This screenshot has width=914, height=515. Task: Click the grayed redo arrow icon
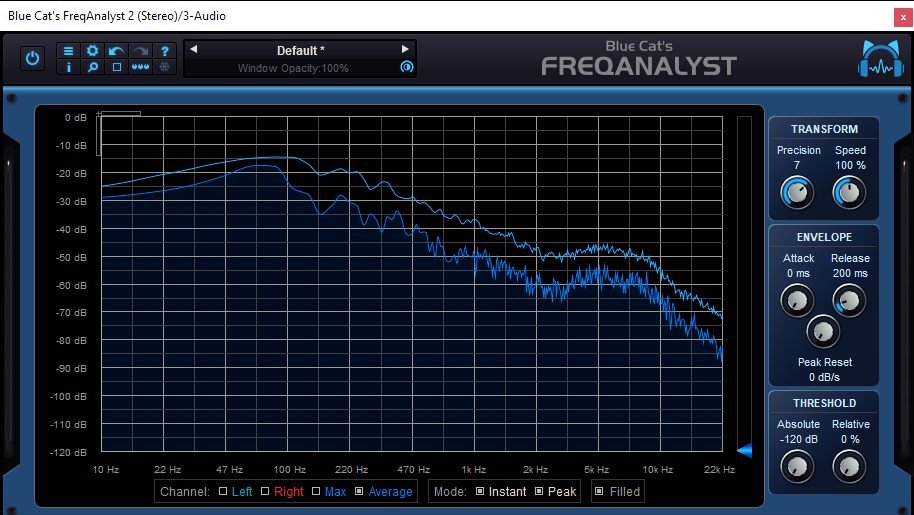(x=140, y=51)
